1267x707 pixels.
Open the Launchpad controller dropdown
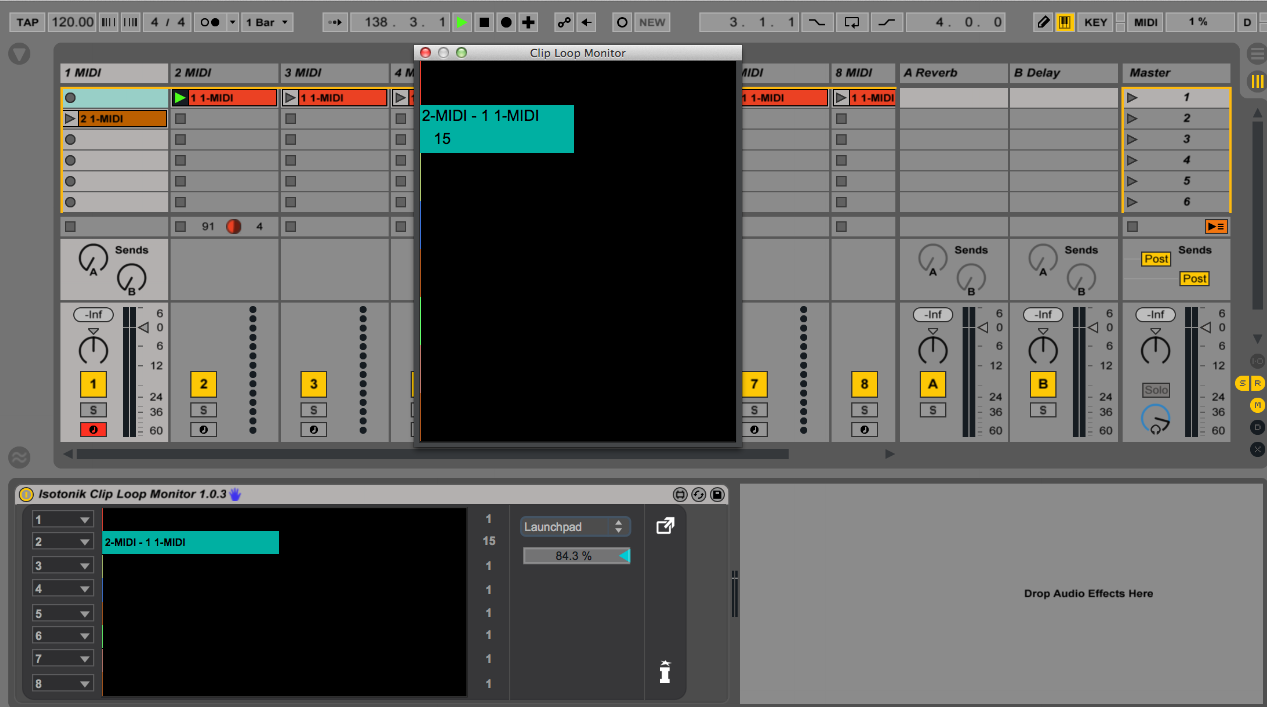[x=574, y=527]
